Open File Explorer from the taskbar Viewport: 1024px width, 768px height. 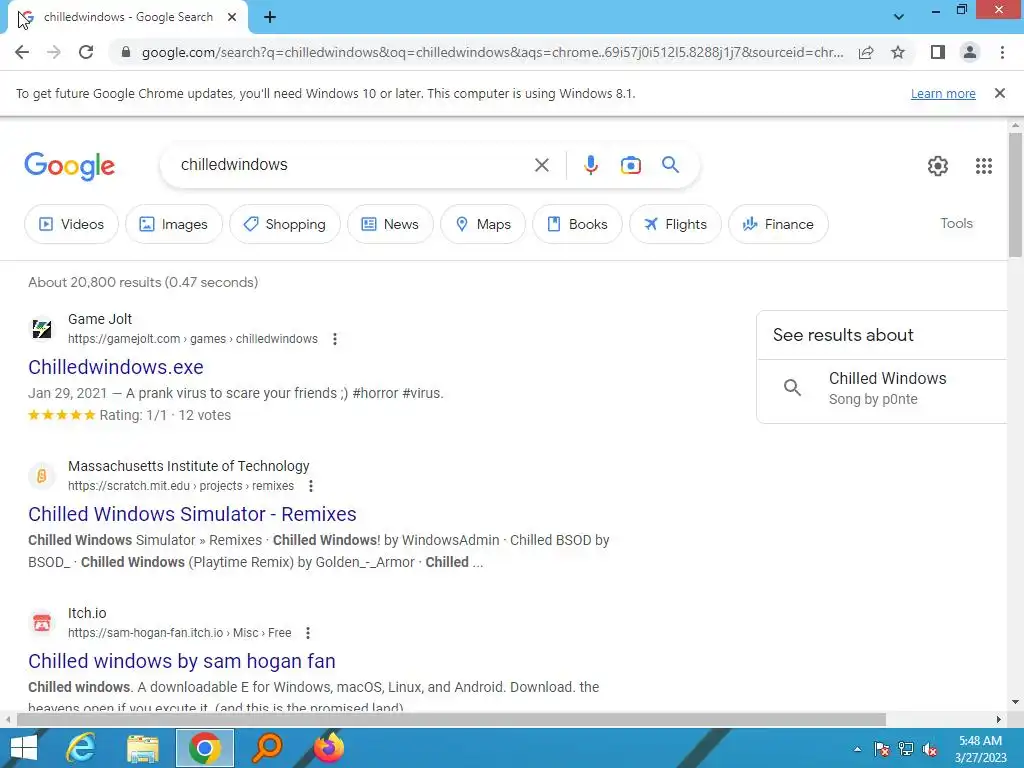[x=142, y=748]
